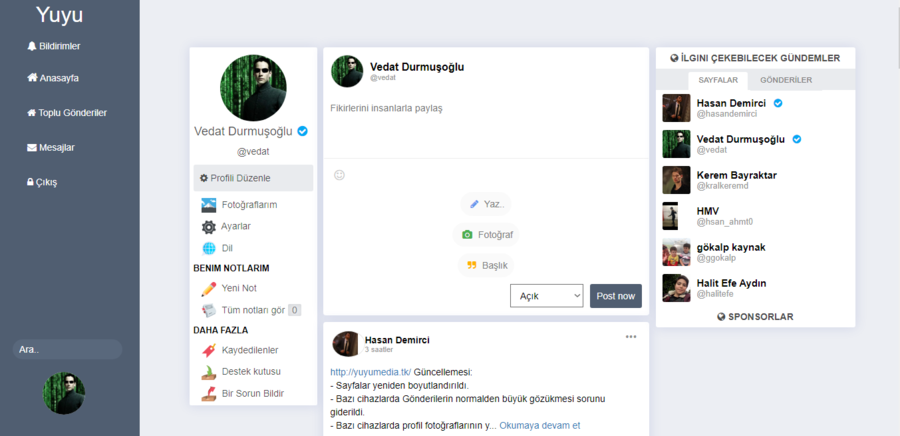Click the Destek kutusu icon
The image size is (900, 436).
click(209, 372)
